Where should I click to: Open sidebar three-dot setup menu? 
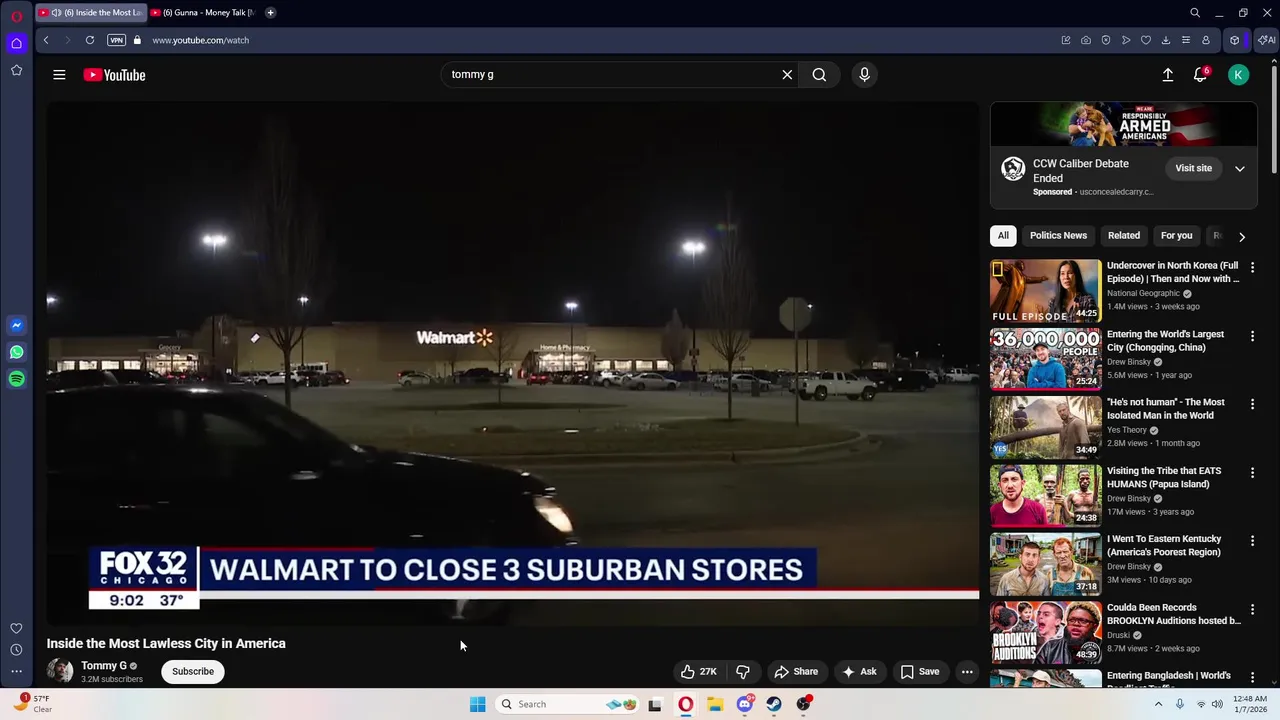16,671
